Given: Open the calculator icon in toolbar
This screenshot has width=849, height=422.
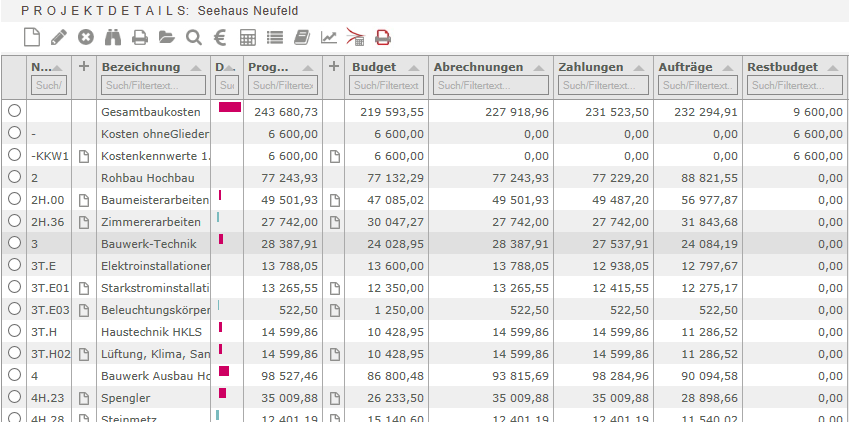Looking at the screenshot, I should 247,38.
